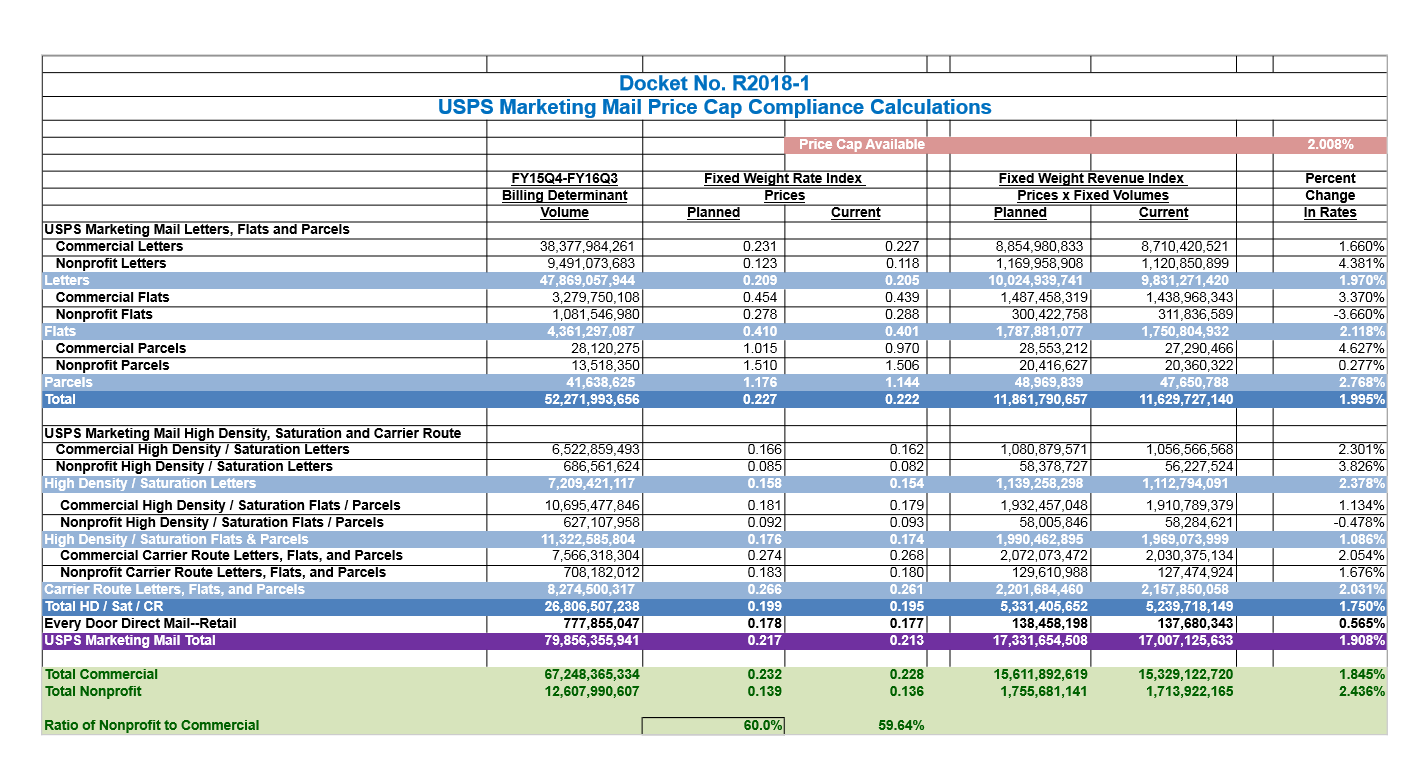Click the 'Commercial Letters' row label
The width and height of the screenshot is (1426, 782).
(119, 247)
